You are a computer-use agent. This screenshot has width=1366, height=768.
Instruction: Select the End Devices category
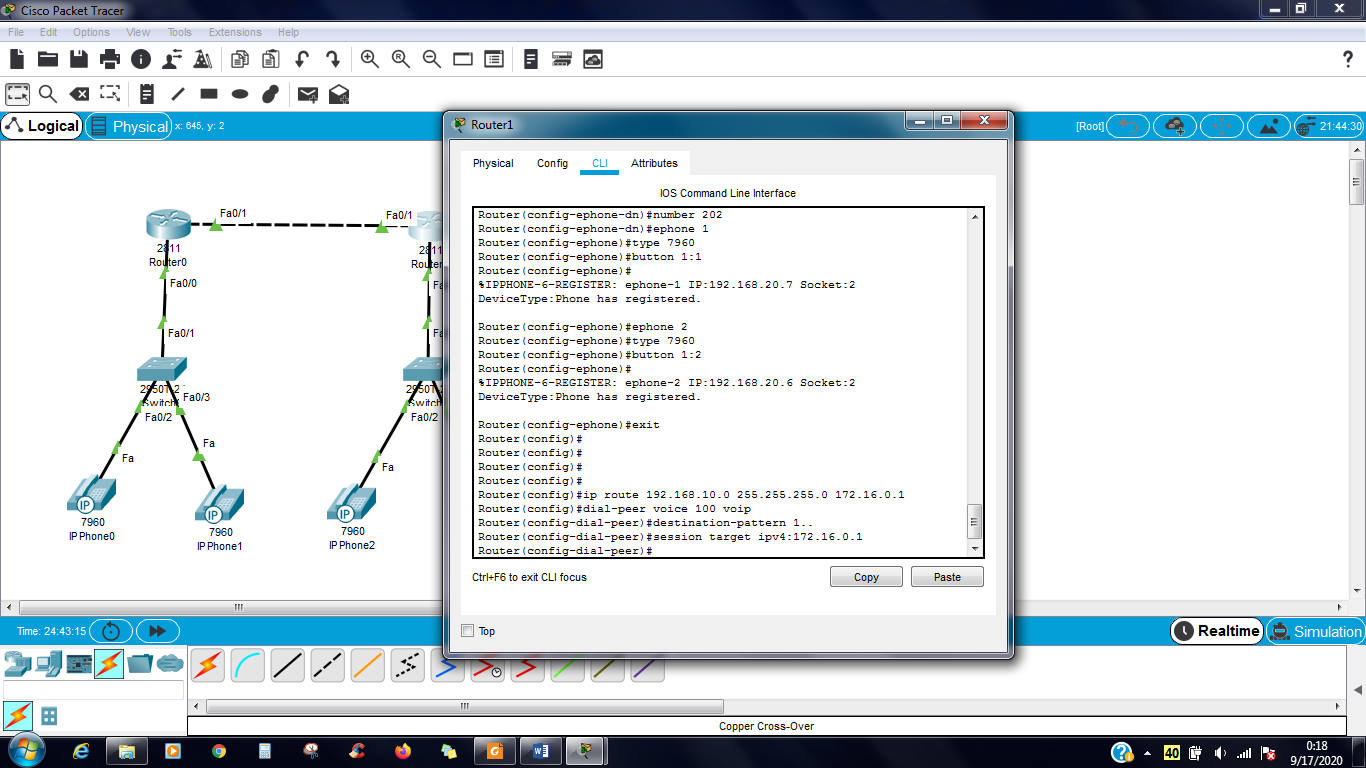pos(49,663)
